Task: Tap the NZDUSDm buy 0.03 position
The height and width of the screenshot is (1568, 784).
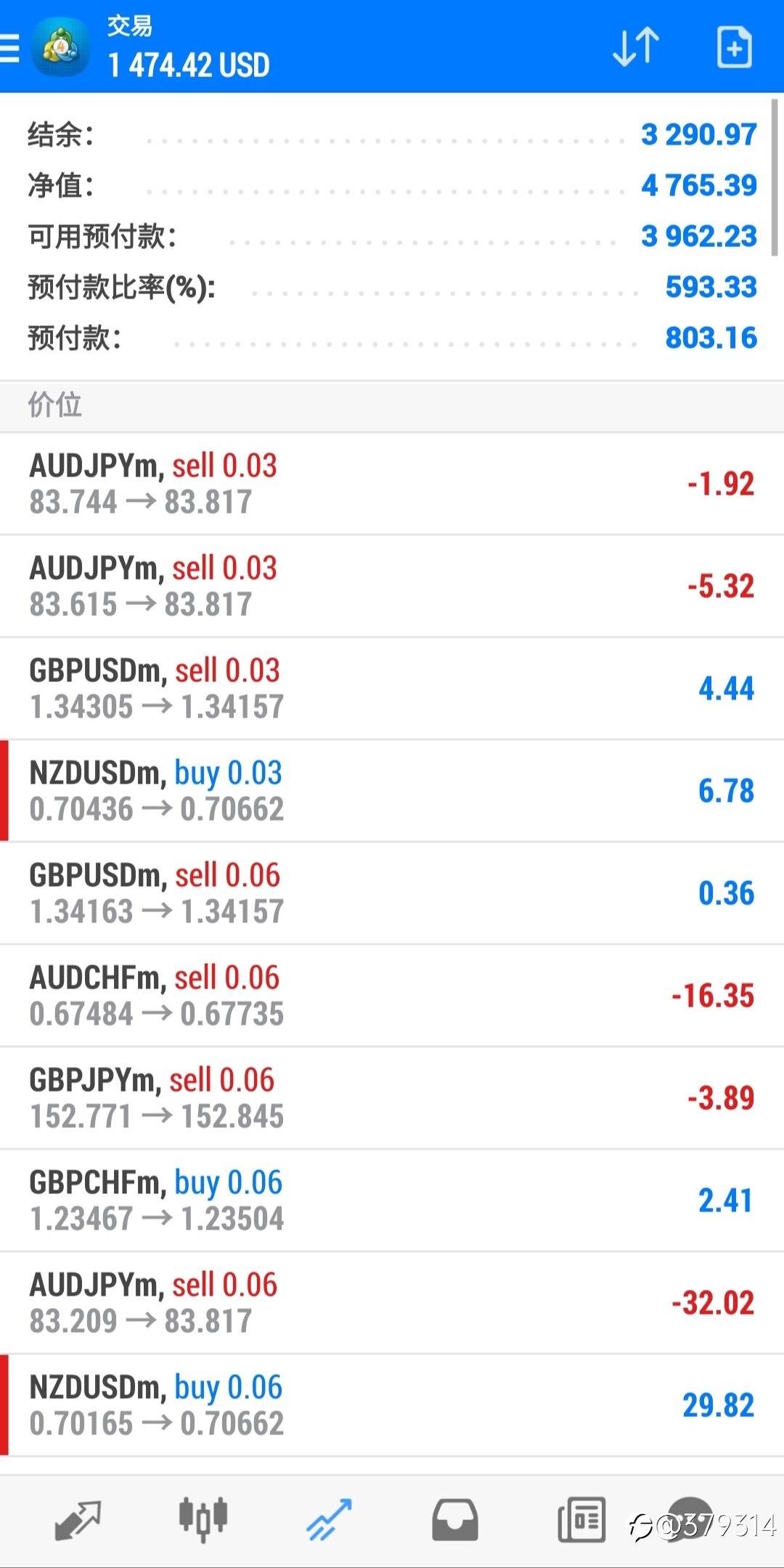Action: tap(392, 791)
